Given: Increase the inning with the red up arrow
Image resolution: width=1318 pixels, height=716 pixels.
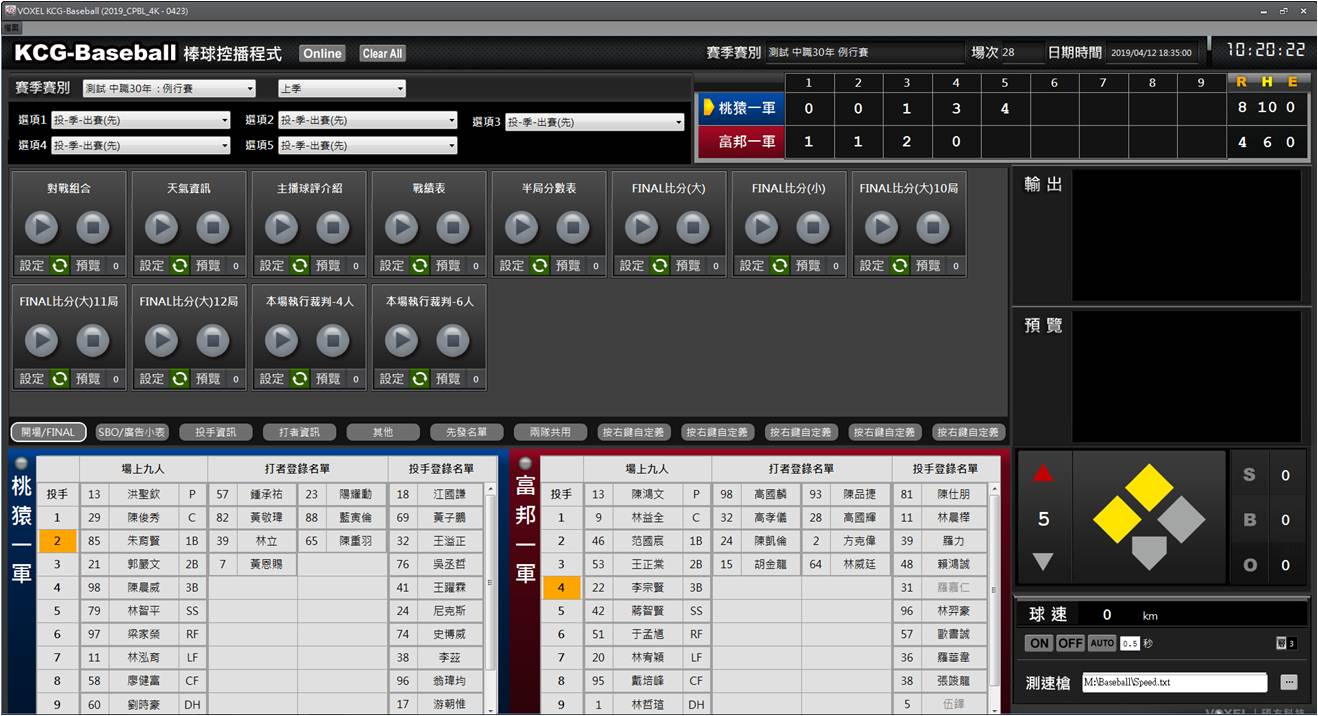Looking at the screenshot, I should pos(1043,474).
